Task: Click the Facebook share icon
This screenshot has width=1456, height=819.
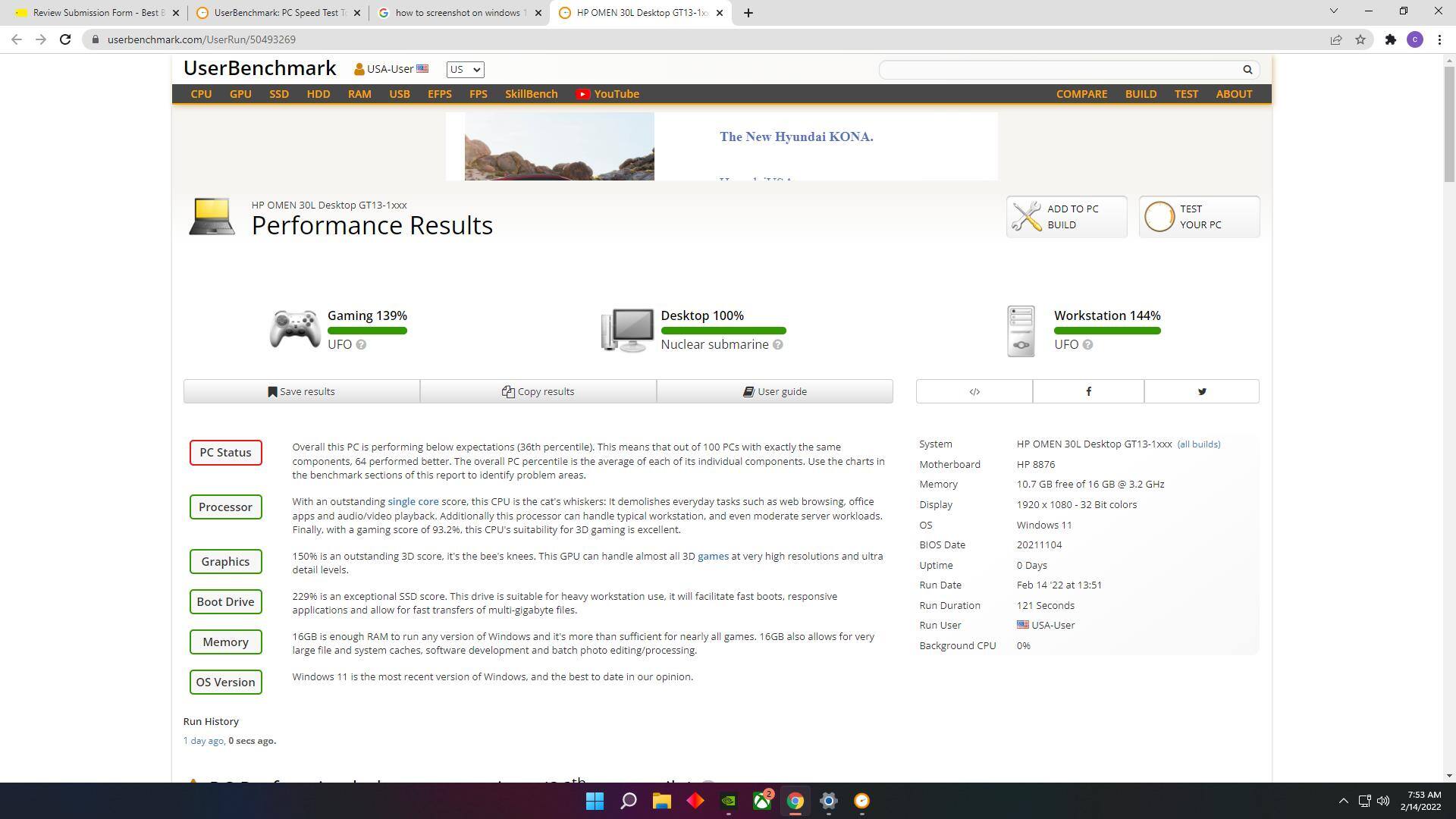Action: point(1088,391)
